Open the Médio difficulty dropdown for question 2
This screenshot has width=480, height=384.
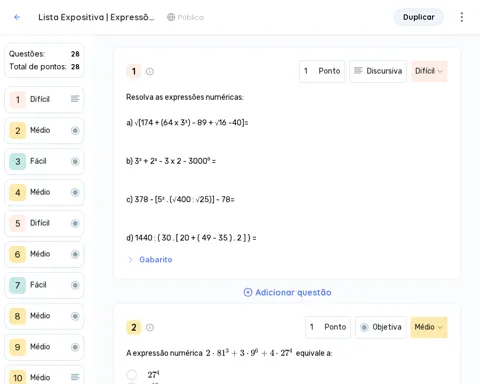[x=429, y=327]
